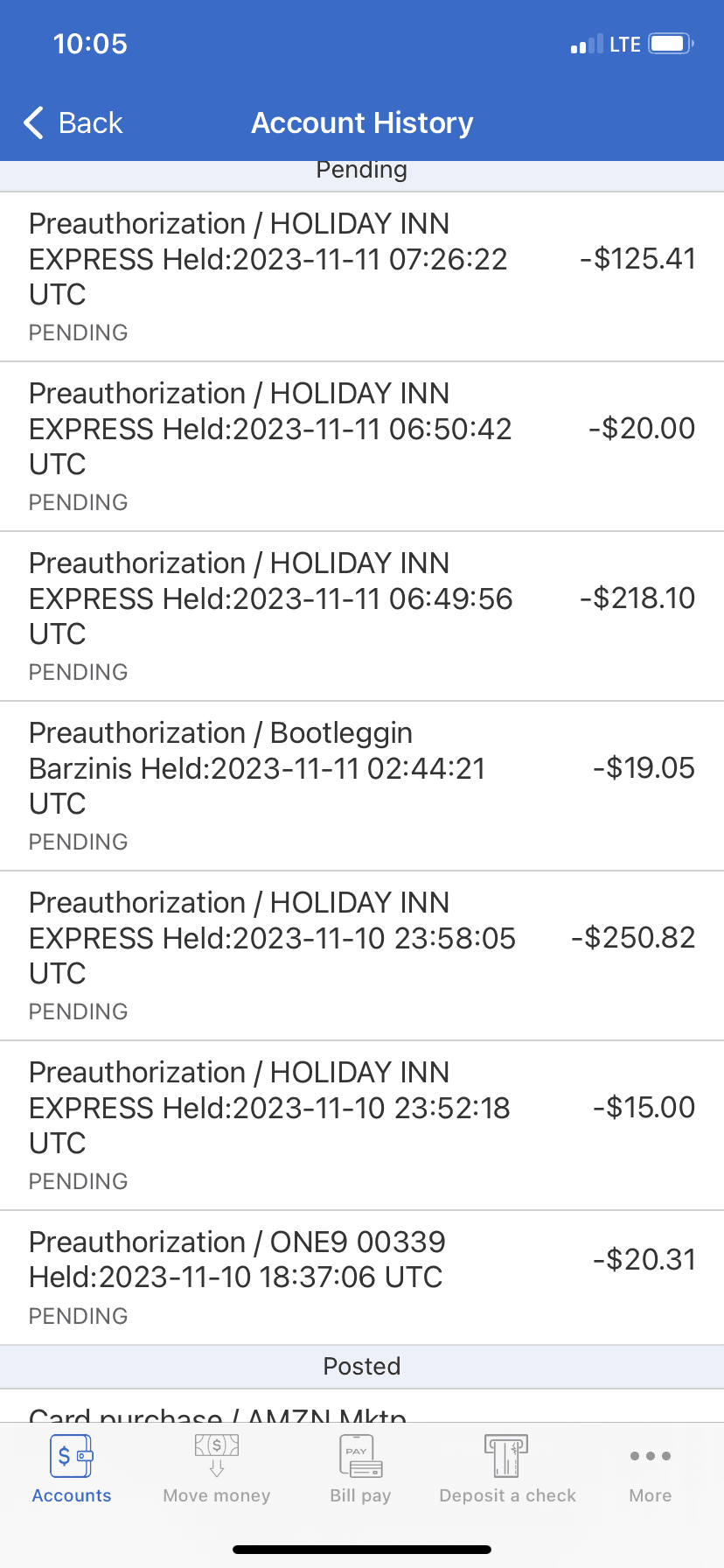
Task: Open the More three-dots icon
Action: (651, 1456)
